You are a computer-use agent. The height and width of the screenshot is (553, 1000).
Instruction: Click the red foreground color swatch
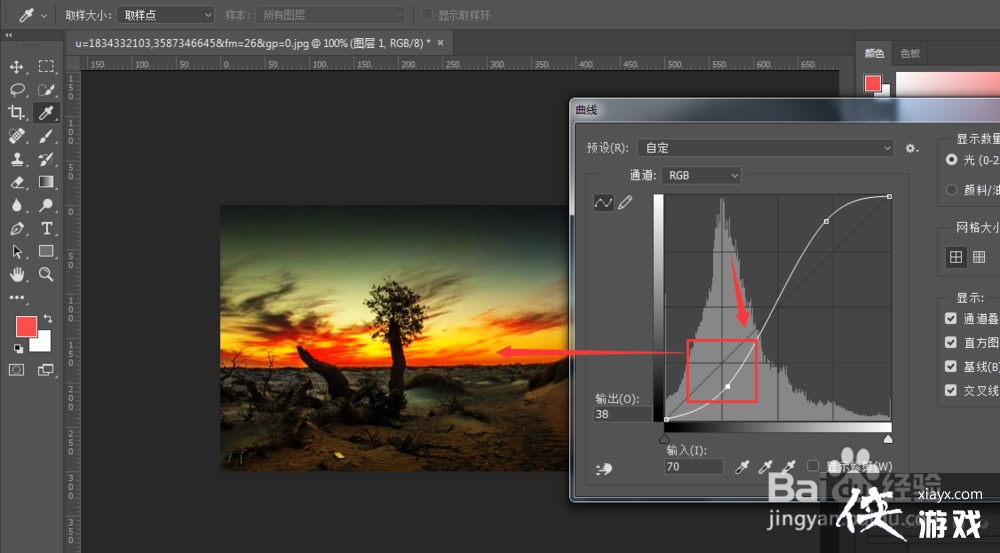pos(26,326)
